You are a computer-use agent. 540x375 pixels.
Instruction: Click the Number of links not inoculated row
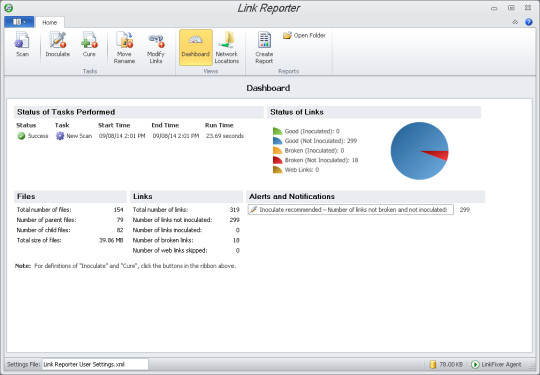point(186,220)
